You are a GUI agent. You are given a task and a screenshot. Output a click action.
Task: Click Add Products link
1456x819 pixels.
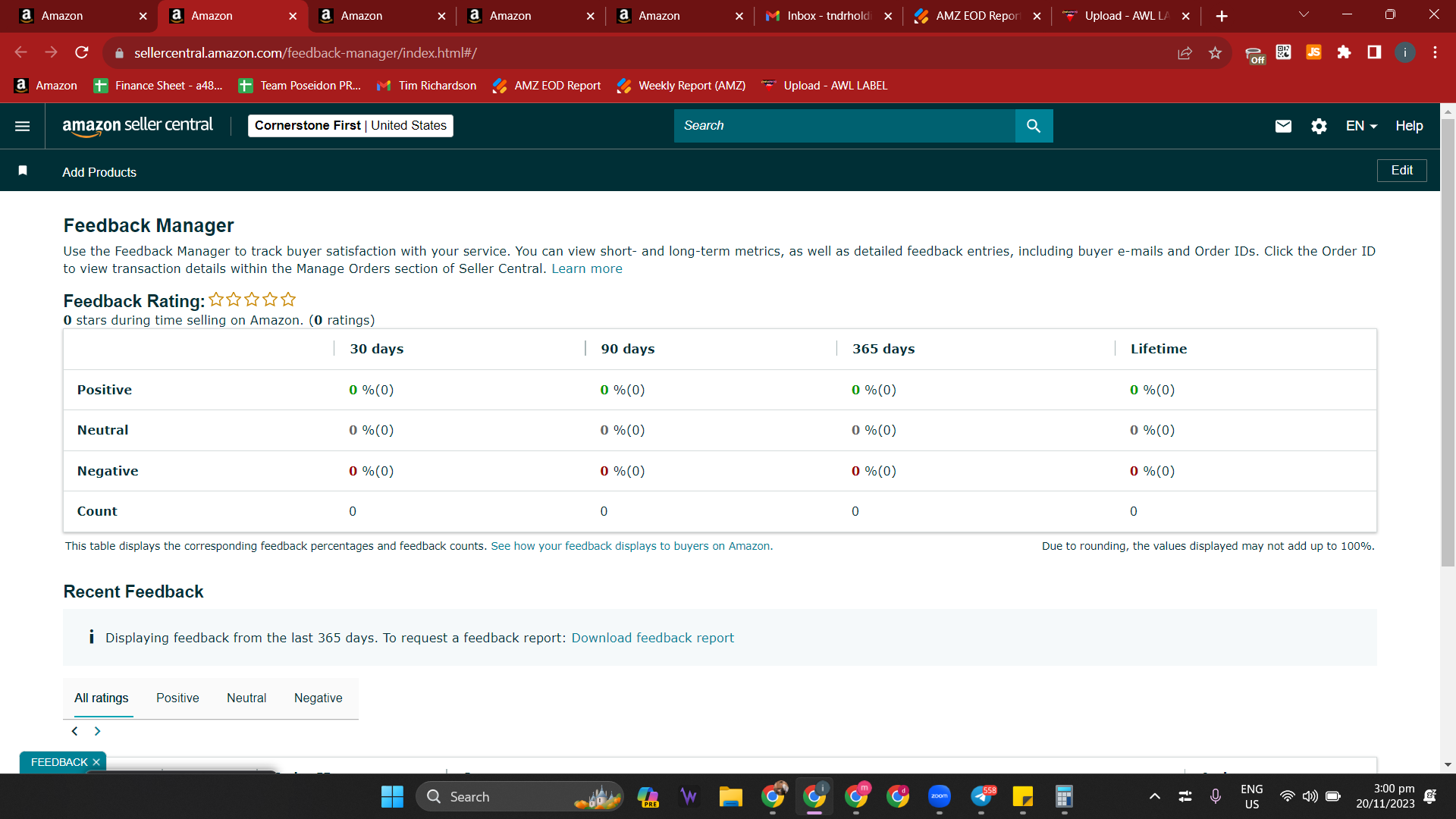pyautogui.click(x=99, y=172)
